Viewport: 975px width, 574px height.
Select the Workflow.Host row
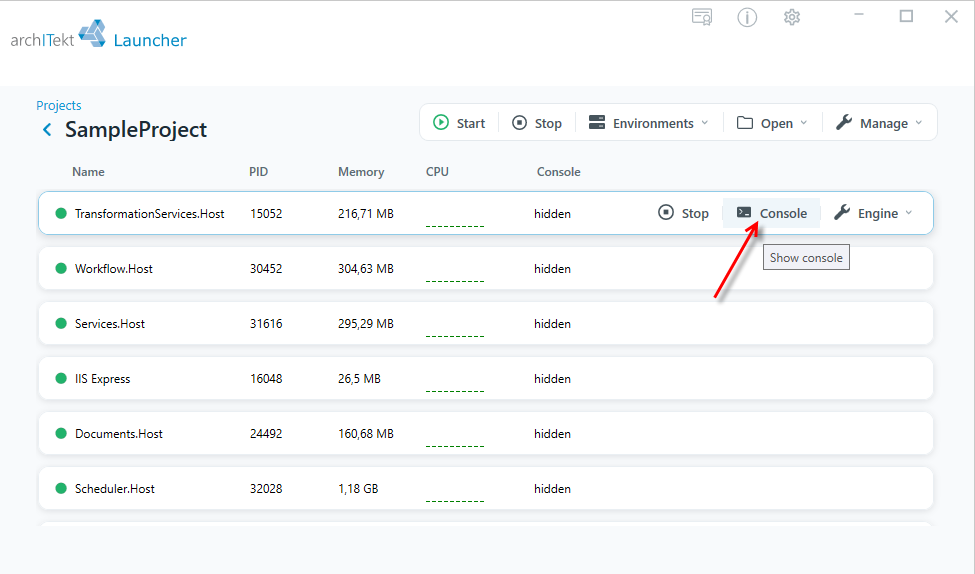tap(486, 269)
